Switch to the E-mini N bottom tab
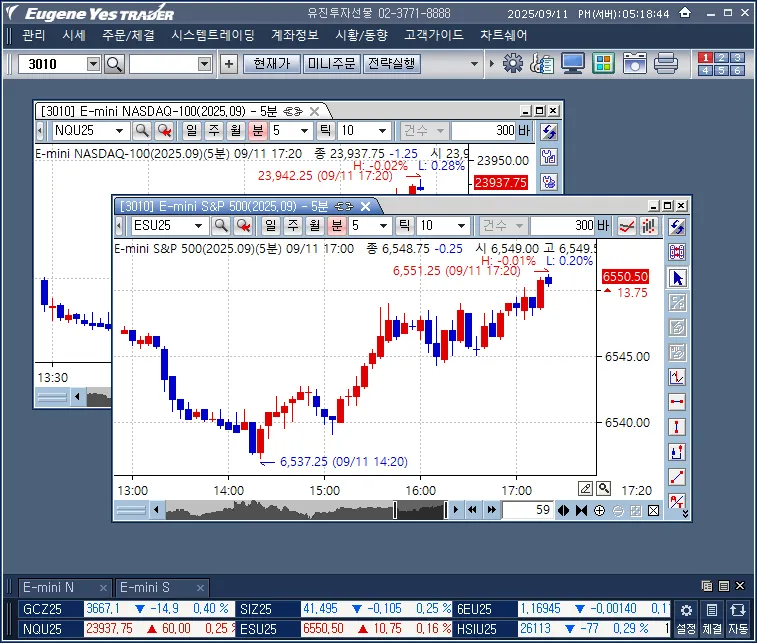Screen dimensions: 757x643 click(x=64, y=587)
